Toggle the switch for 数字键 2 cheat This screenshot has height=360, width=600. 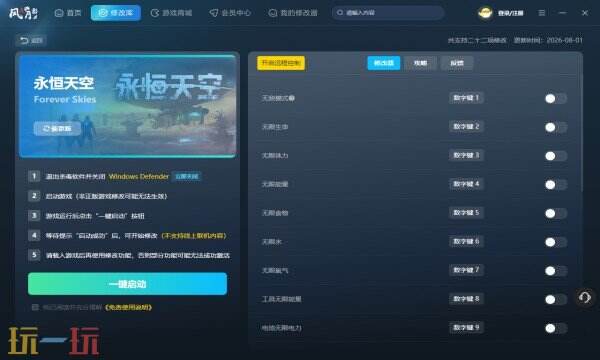click(556, 127)
